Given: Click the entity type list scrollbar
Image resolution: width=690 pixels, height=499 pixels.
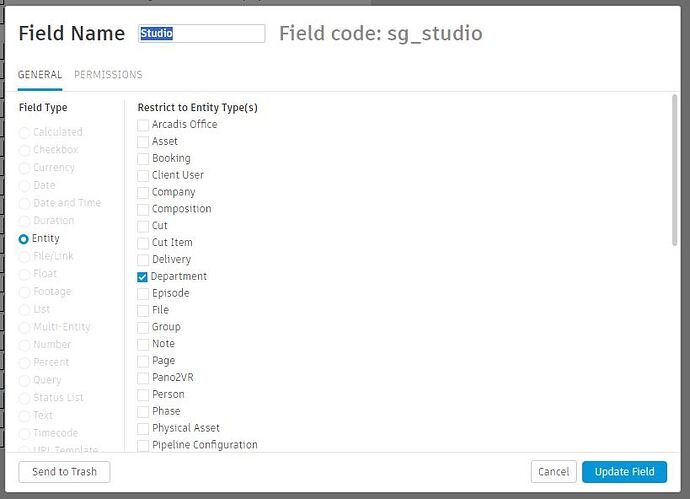Looking at the screenshot, I should coord(675,170).
